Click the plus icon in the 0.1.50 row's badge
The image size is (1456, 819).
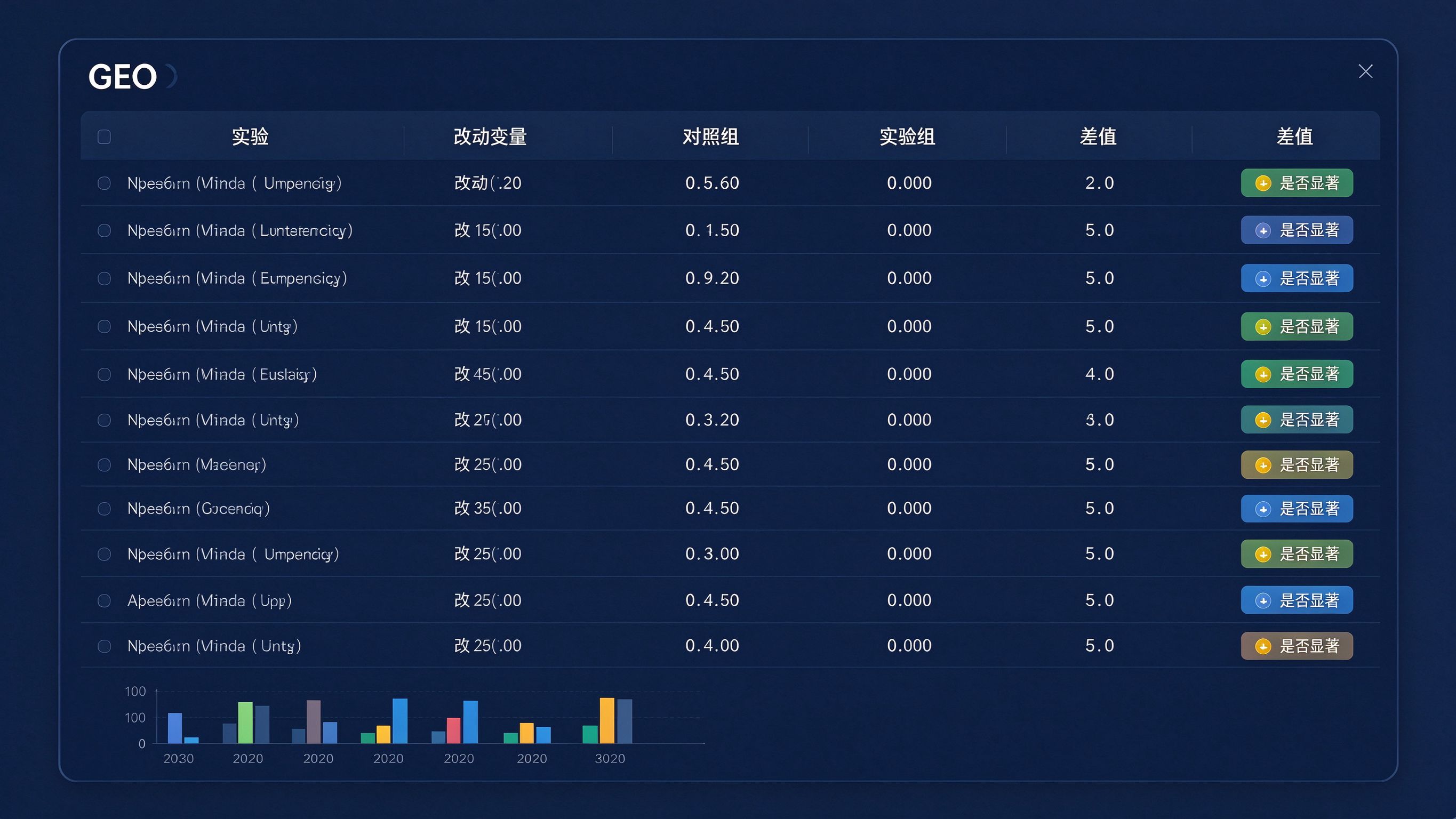(1263, 230)
